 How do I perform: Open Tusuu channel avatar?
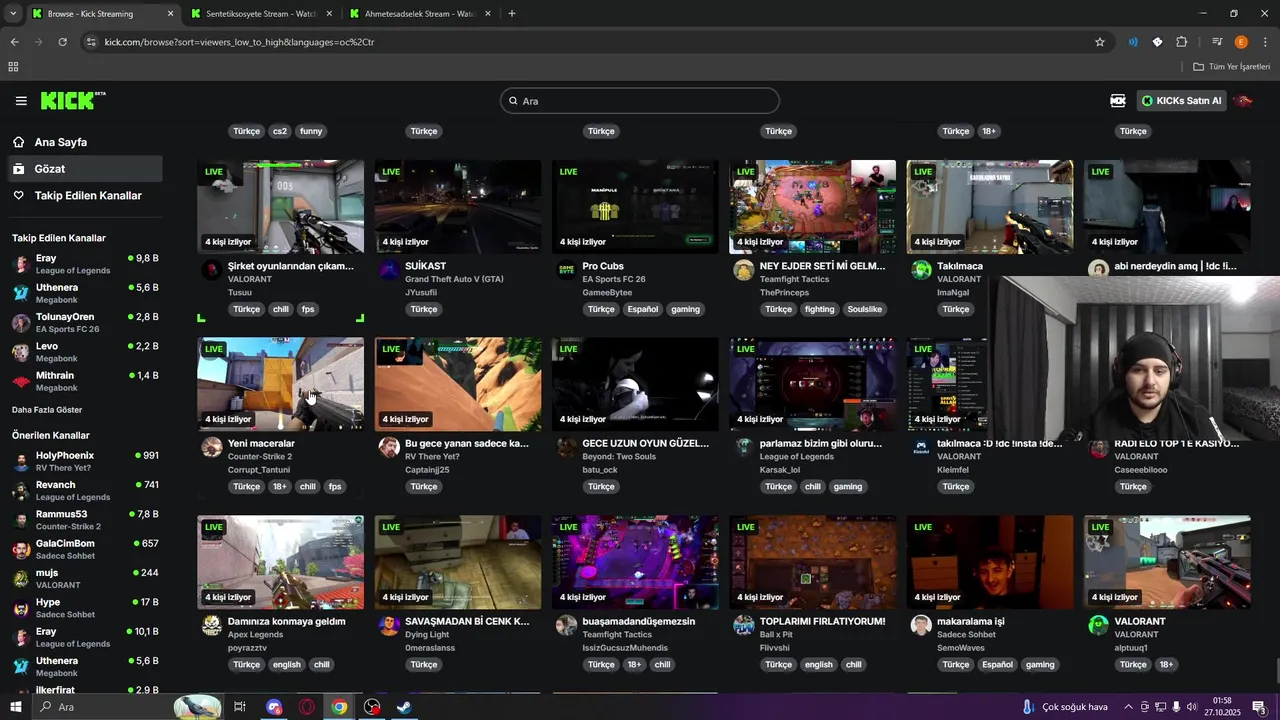click(x=211, y=270)
